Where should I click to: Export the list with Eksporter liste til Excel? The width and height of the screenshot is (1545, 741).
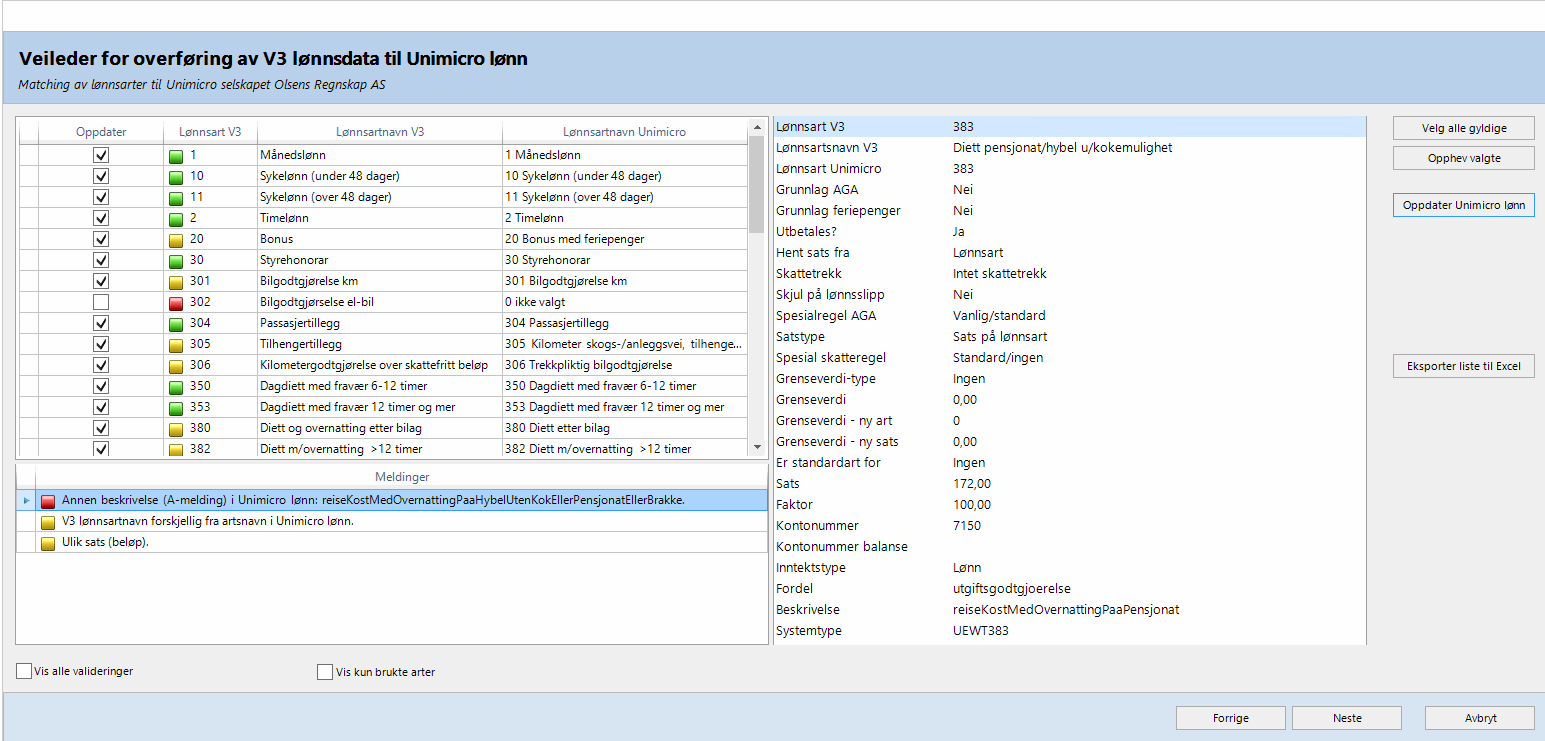tap(1463, 366)
